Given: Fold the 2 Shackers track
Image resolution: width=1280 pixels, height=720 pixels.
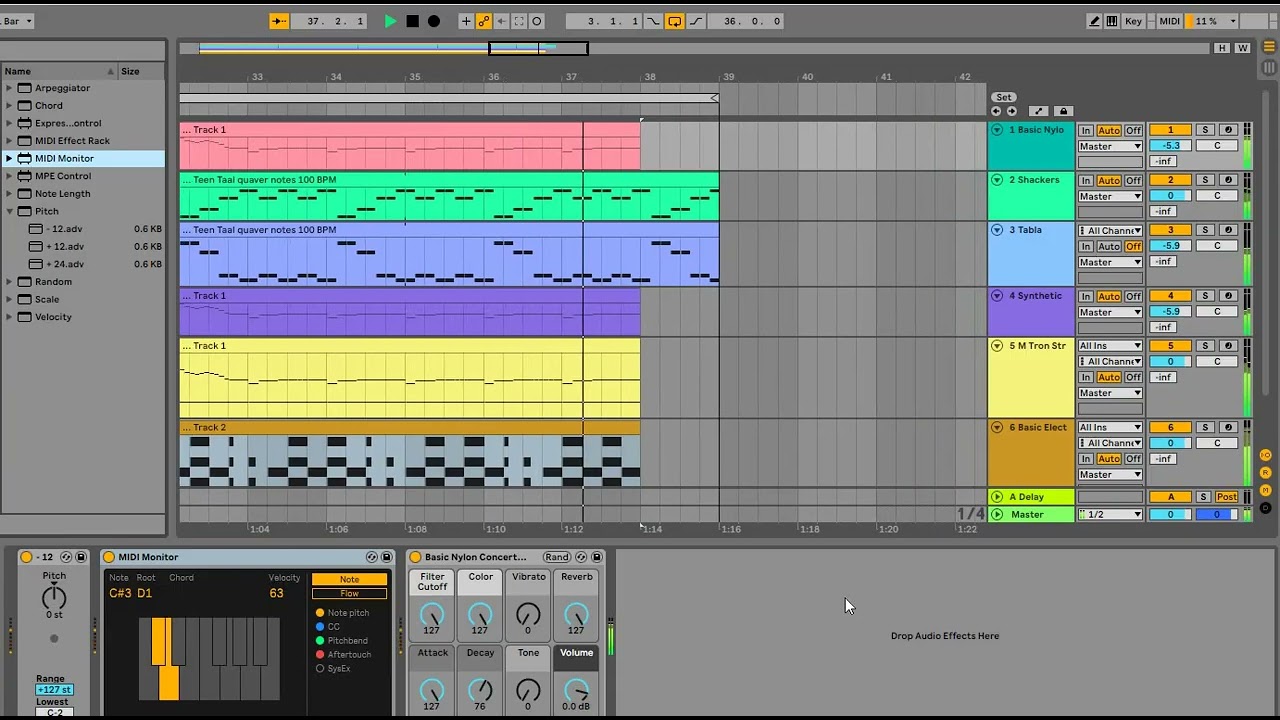Looking at the screenshot, I should tap(997, 180).
